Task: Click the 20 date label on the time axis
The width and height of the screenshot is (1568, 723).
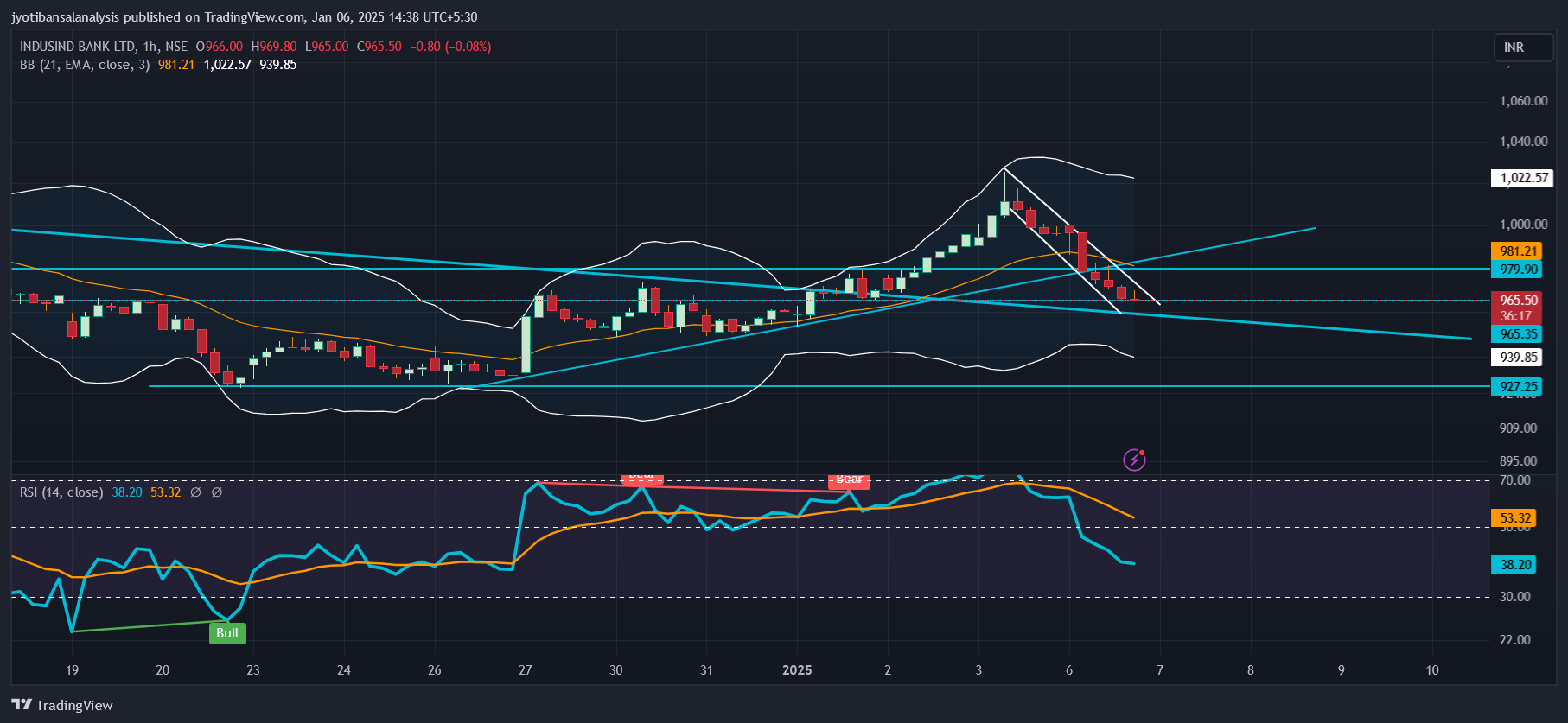Action: [x=163, y=670]
